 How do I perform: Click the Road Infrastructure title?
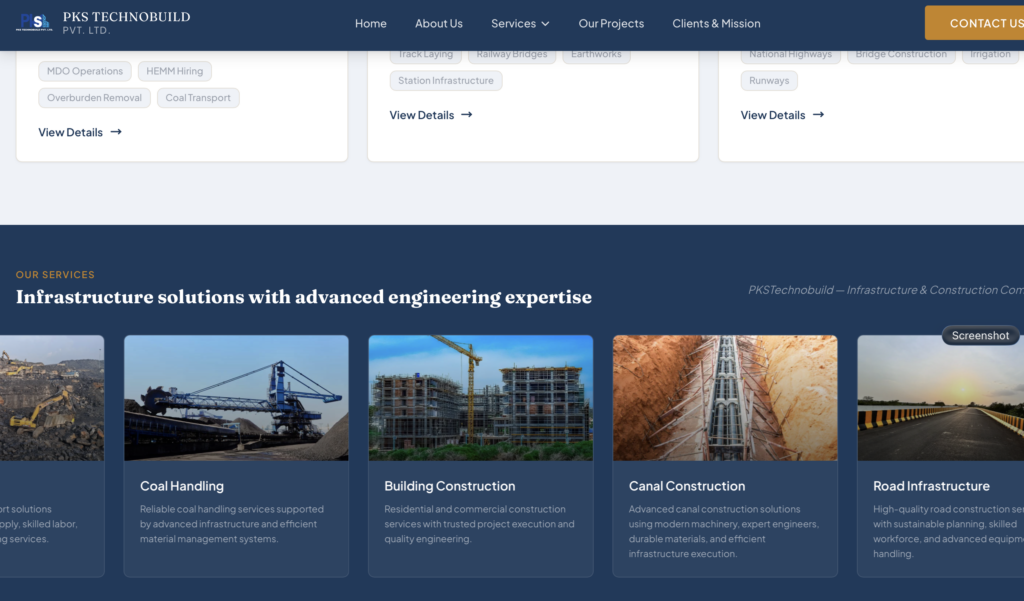(931, 486)
